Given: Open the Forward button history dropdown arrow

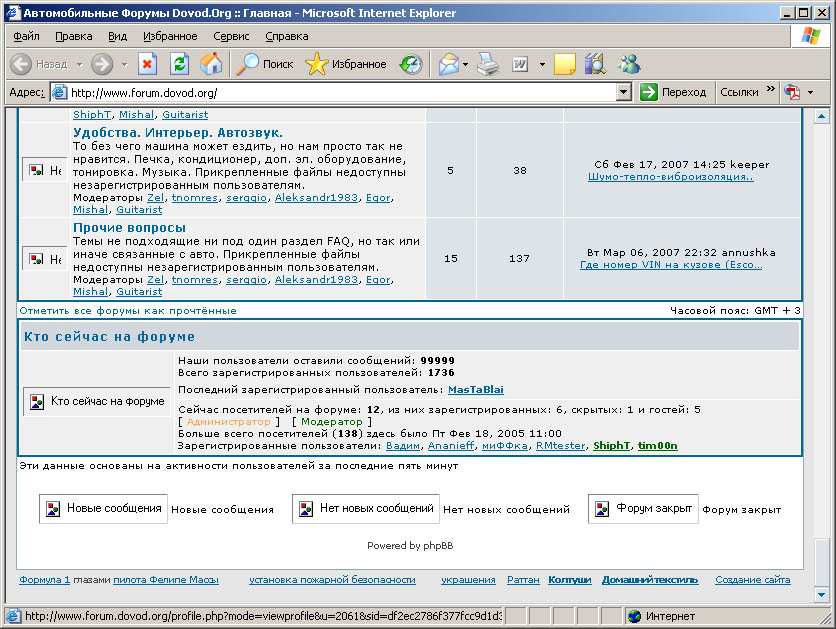Looking at the screenshot, I should tap(124, 64).
